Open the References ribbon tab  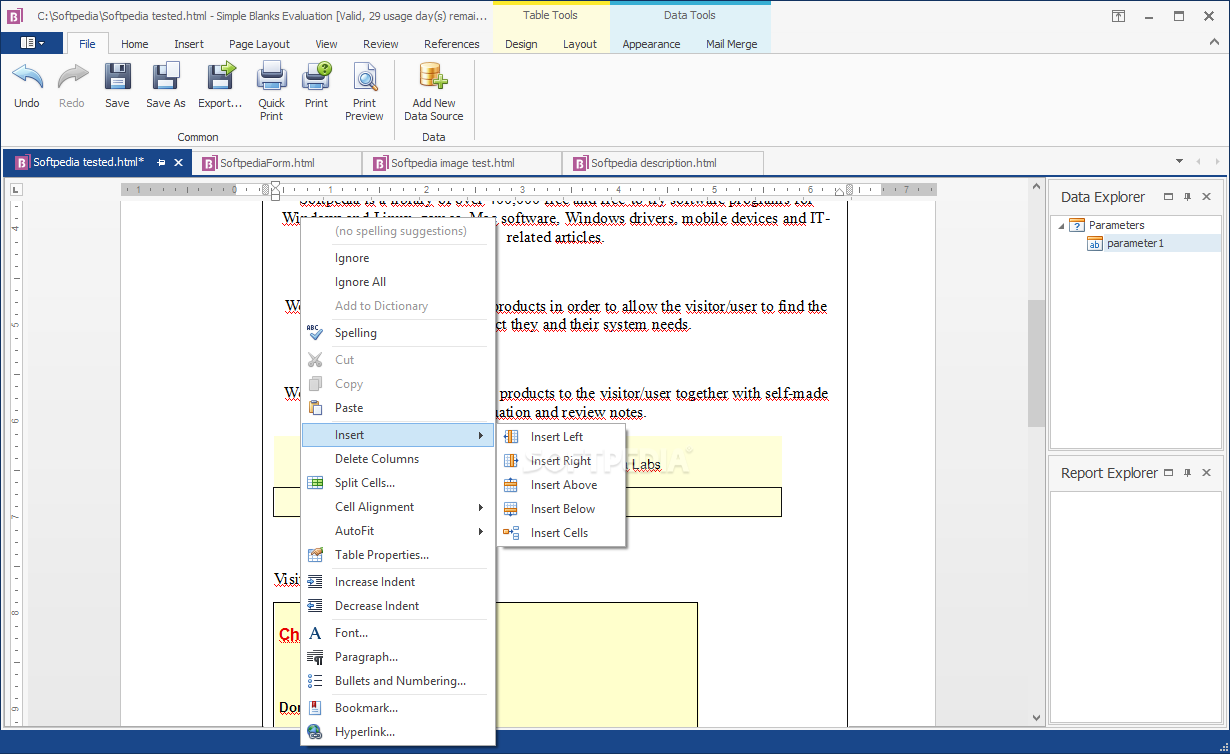[x=452, y=44]
